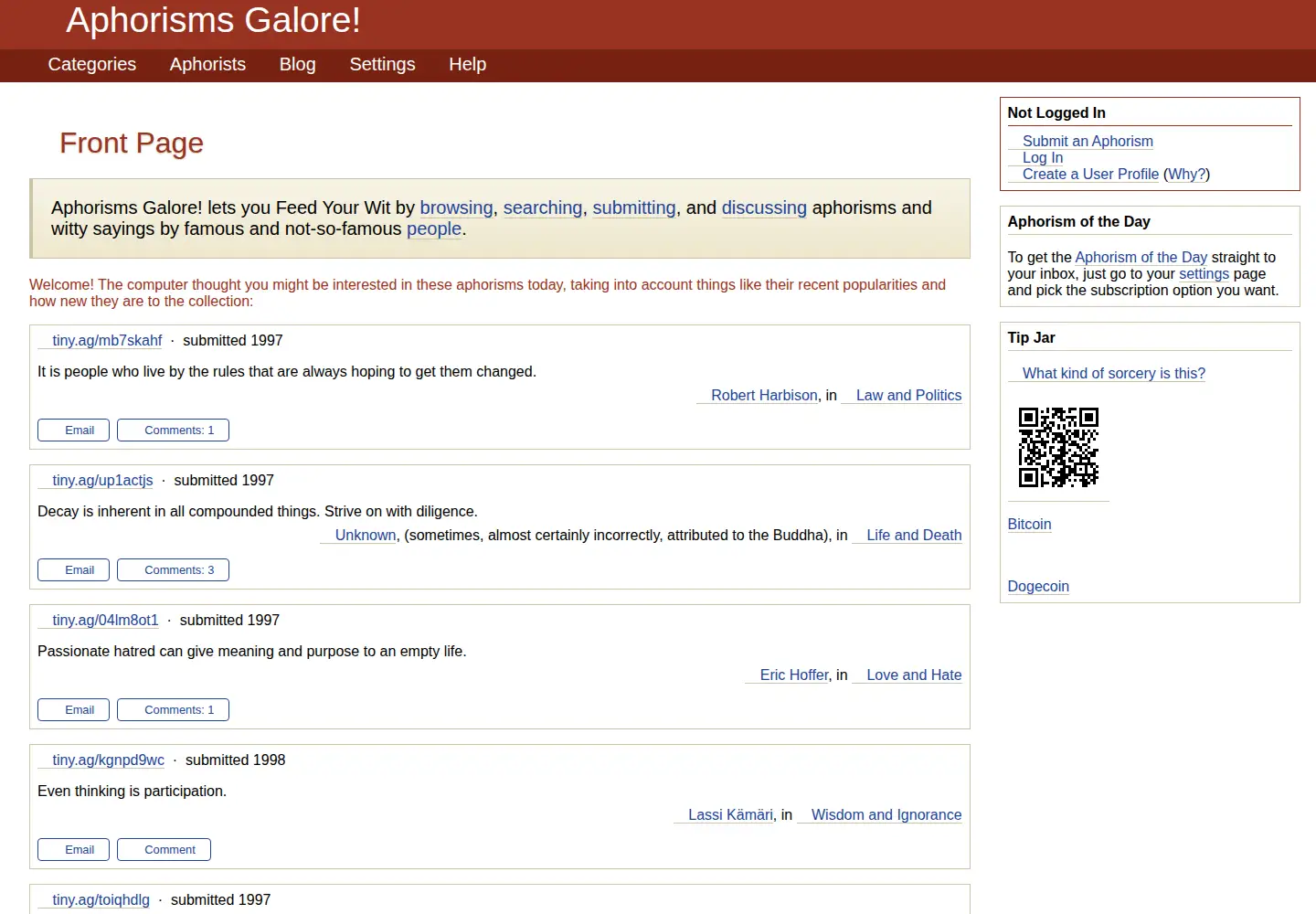This screenshot has height=914, width=1316.
Task: Click the Aphorisms Galore! site title
Action: tap(213, 20)
